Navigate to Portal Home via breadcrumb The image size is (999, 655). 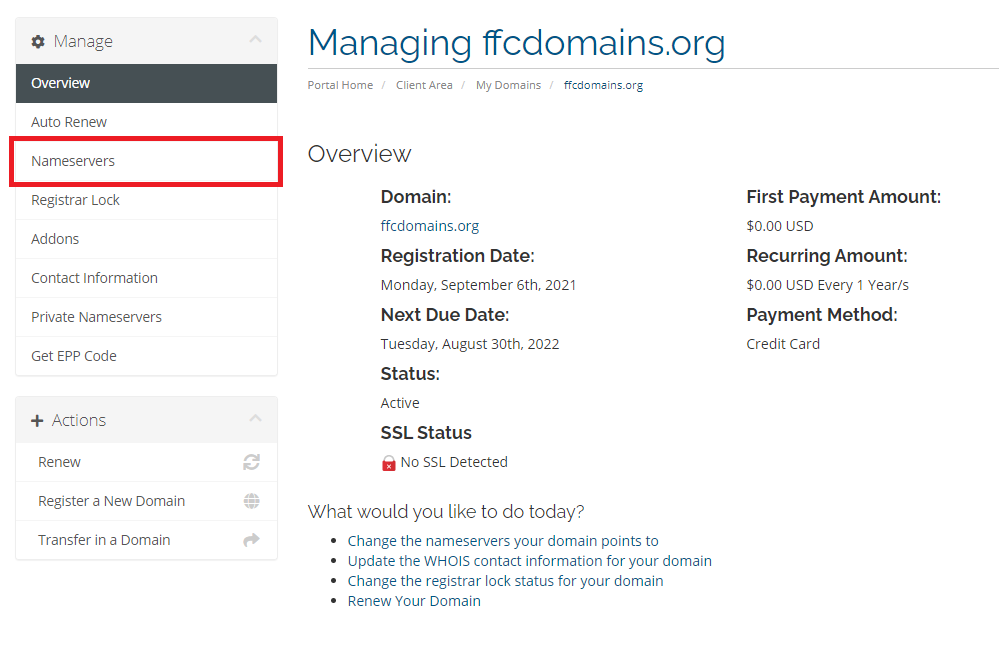click(x=340, y=85)
